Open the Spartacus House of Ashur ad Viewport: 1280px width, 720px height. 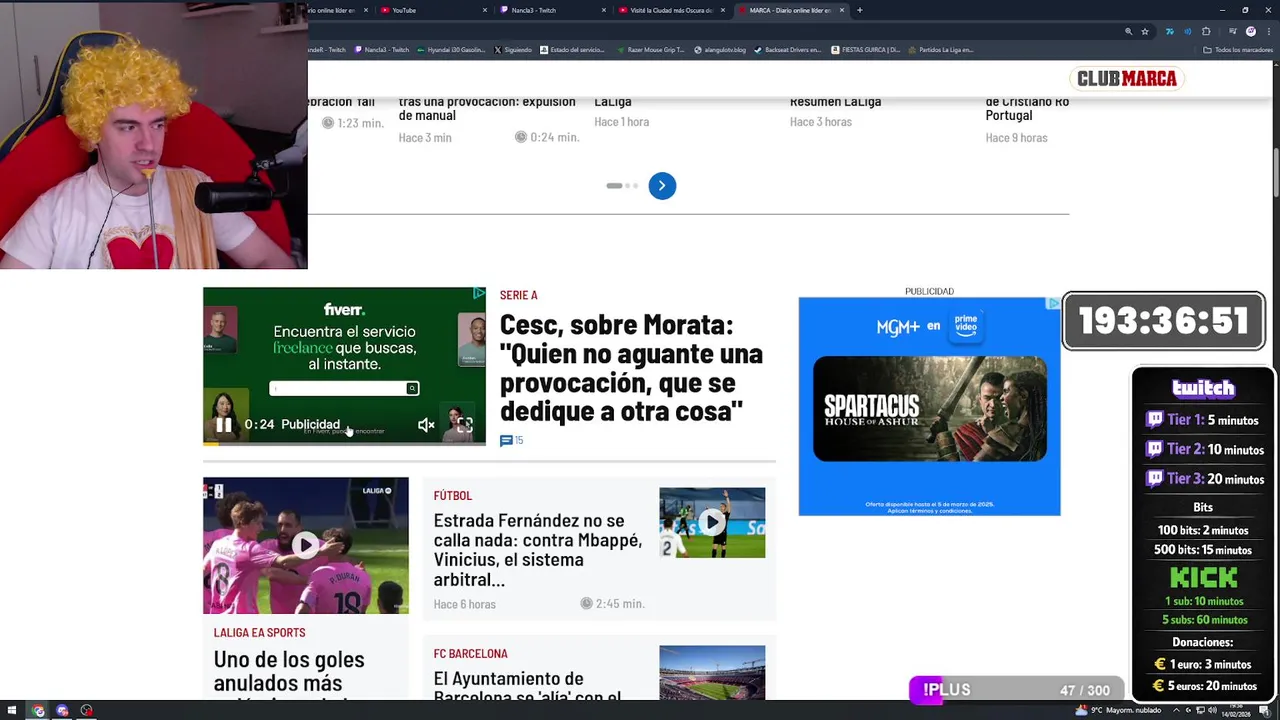[929, 406]
